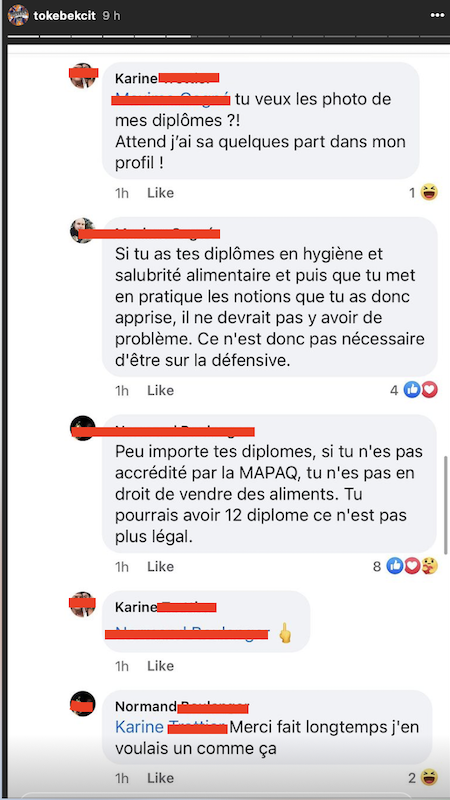Click the care hug reaction on the MAPAQ comment
450x800 pixels.
click(x=429, y=566)
